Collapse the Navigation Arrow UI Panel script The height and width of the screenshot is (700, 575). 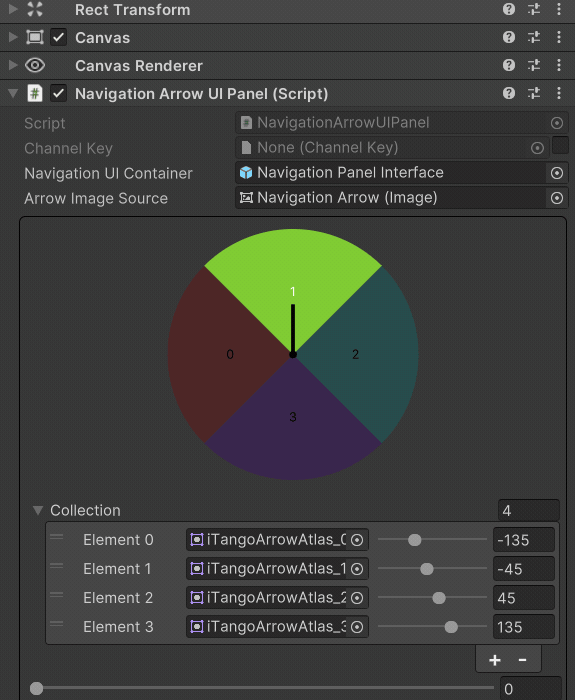tap(13, 93)
